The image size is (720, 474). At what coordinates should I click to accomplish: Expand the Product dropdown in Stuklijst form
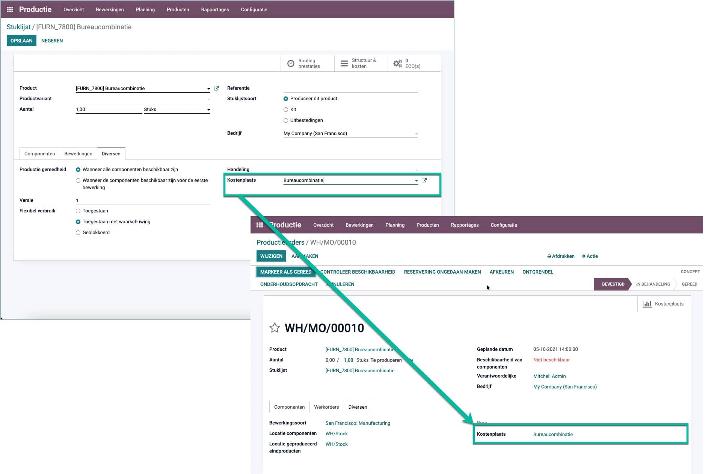click(208, 88)
